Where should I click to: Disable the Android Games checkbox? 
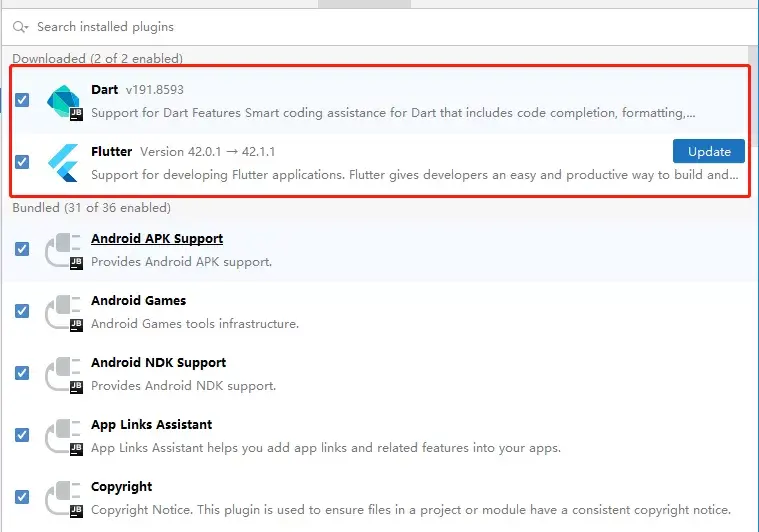point(22,311)
